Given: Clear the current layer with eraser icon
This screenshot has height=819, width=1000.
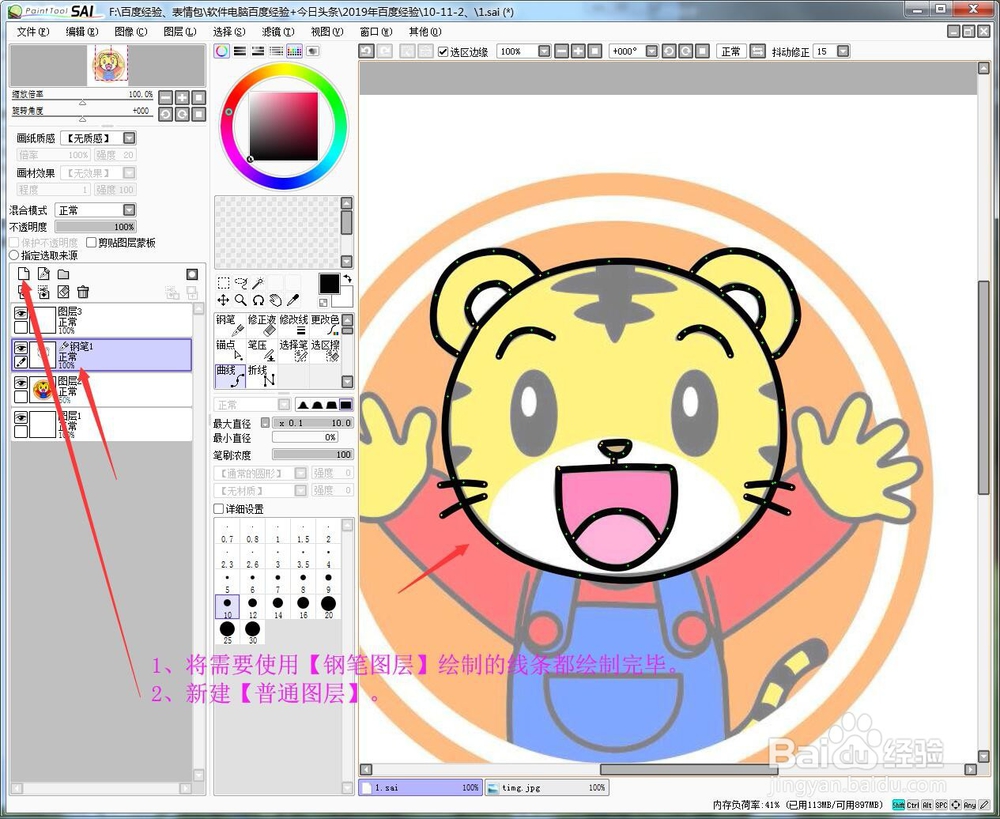Looking at the screenshot, I should pyautogui.click(x=63, y=292).
